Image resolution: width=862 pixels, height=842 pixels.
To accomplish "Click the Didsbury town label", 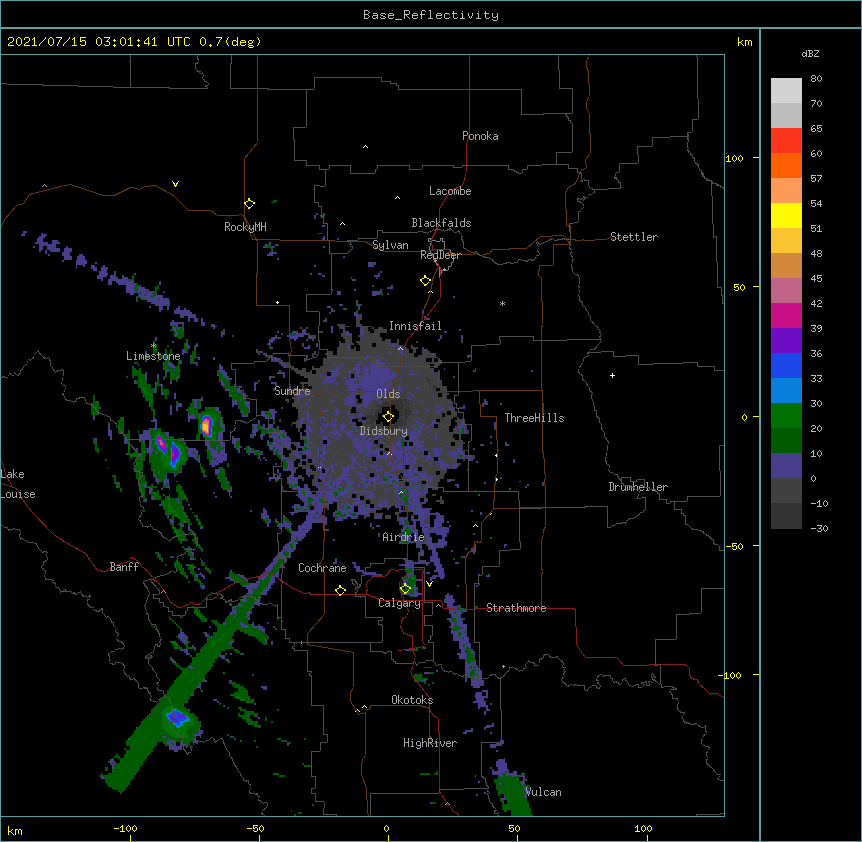I will pyautogui.click(x=384, y=431).
